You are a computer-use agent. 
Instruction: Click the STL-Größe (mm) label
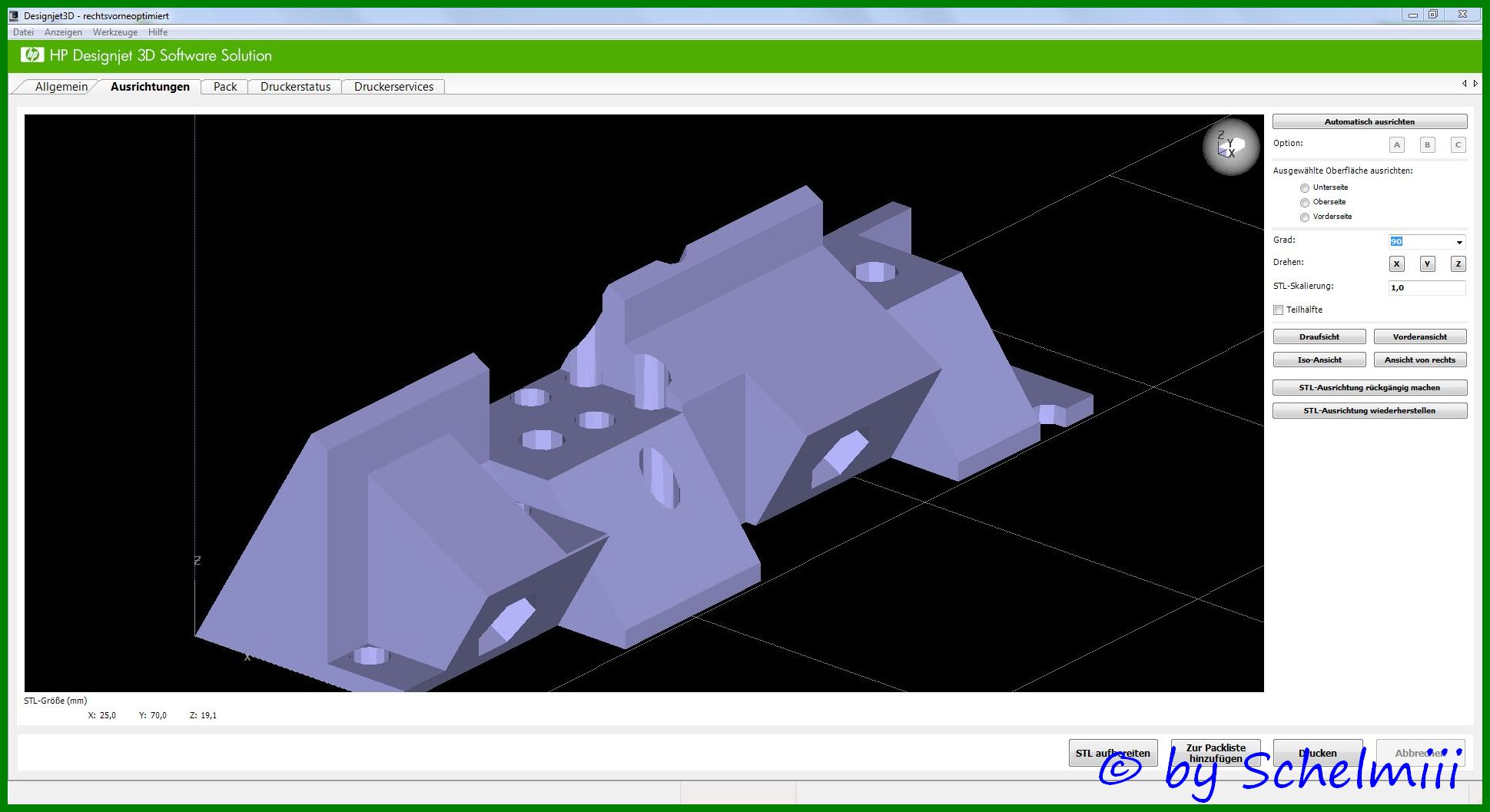[55, 701]
